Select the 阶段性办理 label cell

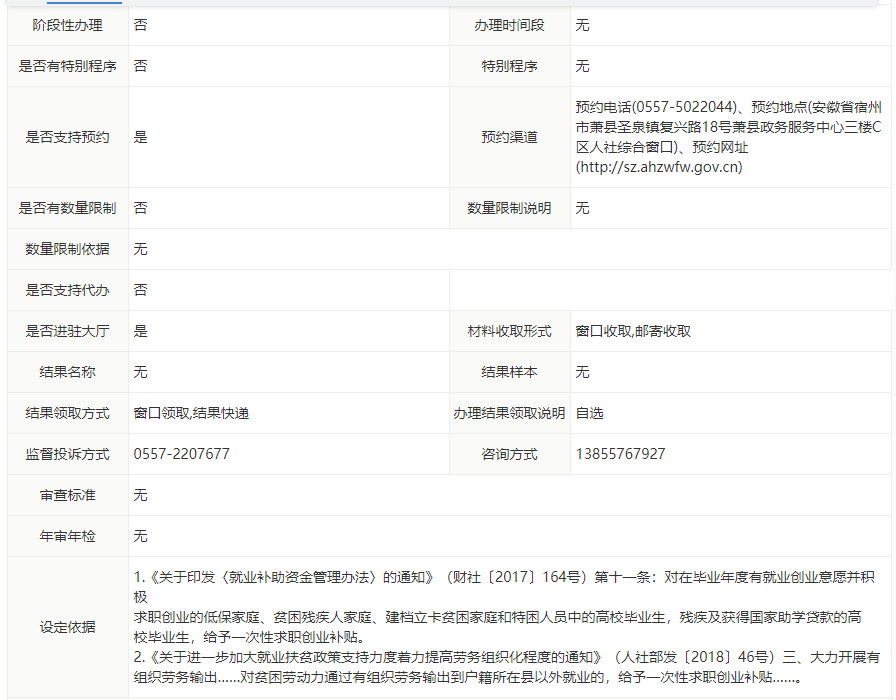67,25
